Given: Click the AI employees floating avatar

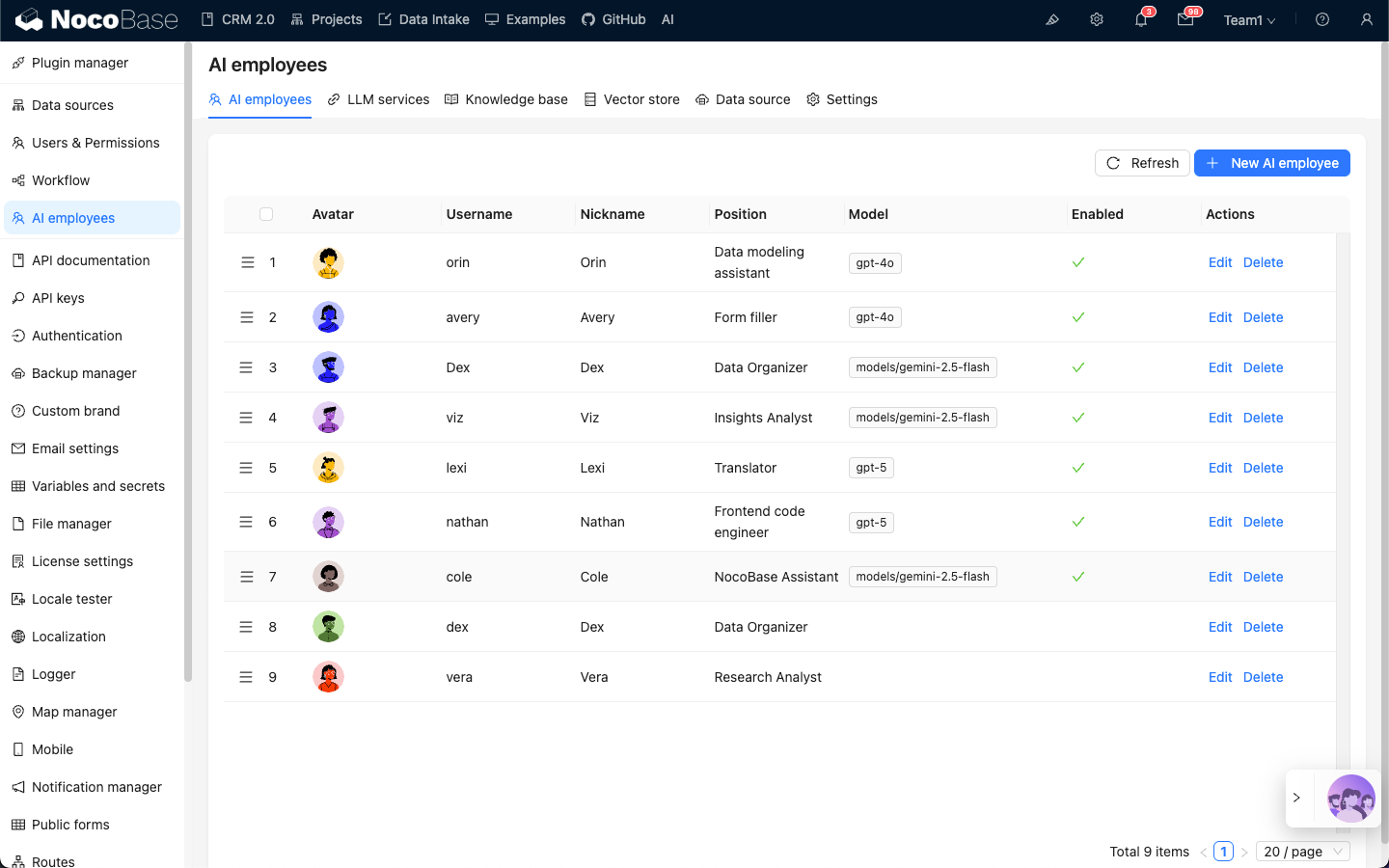Looking at the screenshot, I should (x=1350, y=798).
